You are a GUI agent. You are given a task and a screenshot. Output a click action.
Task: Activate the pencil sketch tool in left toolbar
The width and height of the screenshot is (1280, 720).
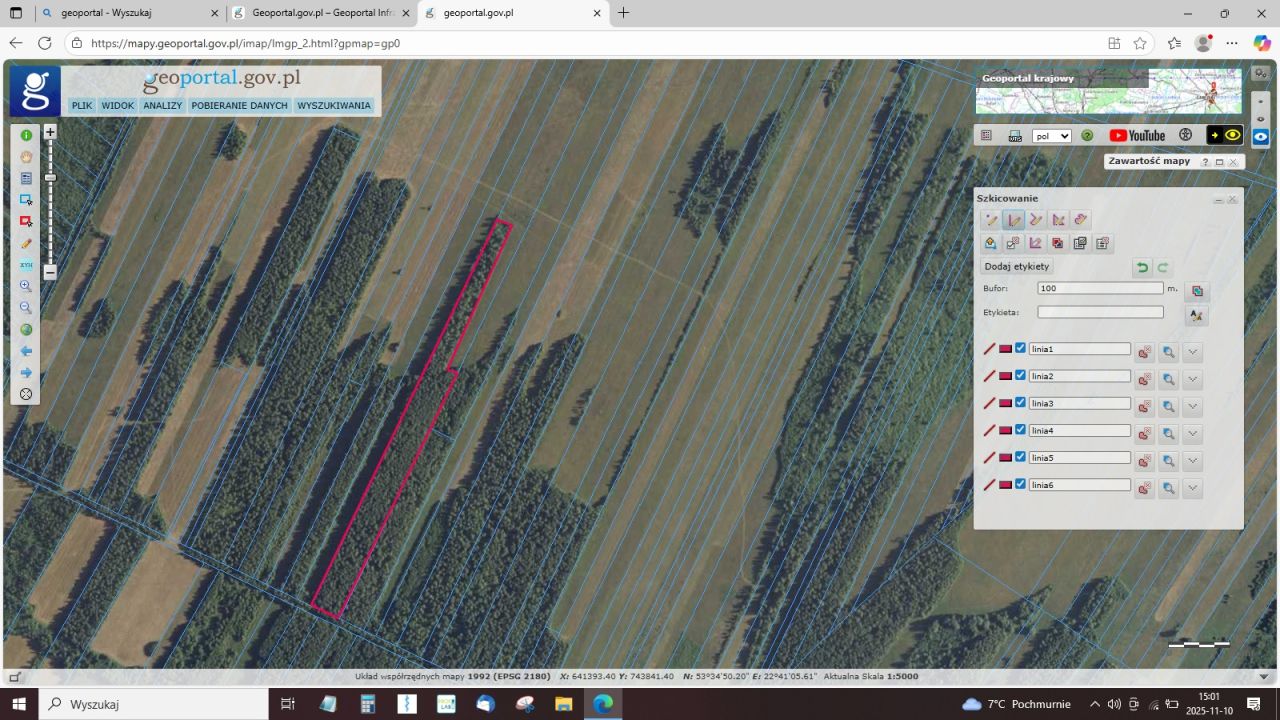(26, 243)
